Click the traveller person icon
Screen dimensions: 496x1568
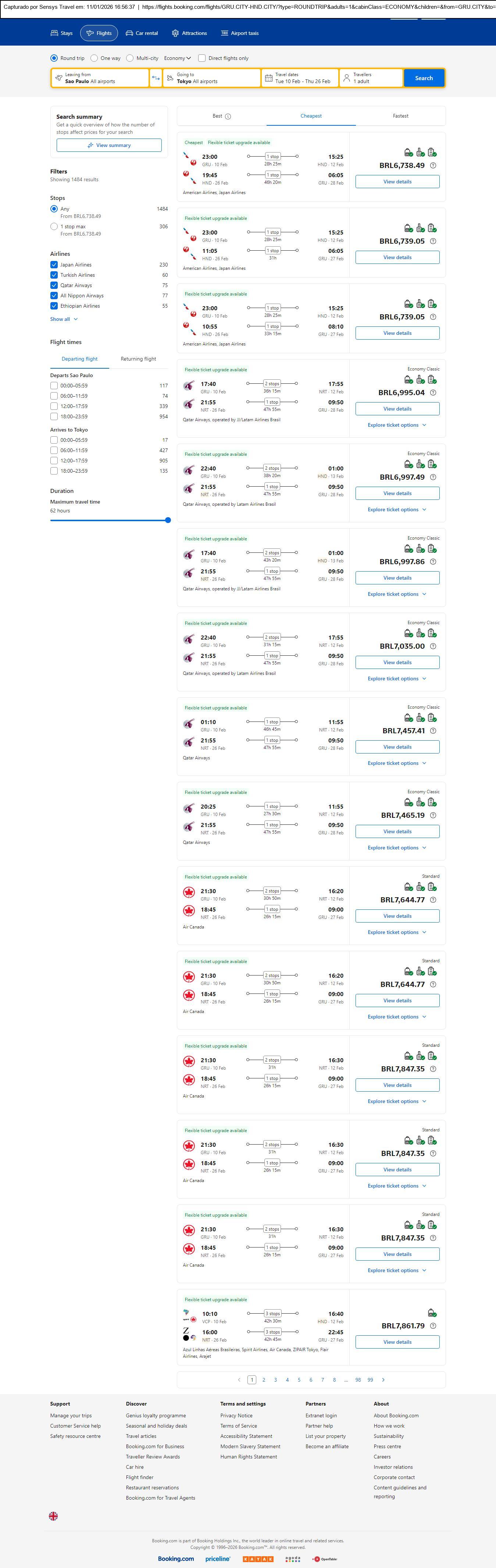click(x=346, y=78)
